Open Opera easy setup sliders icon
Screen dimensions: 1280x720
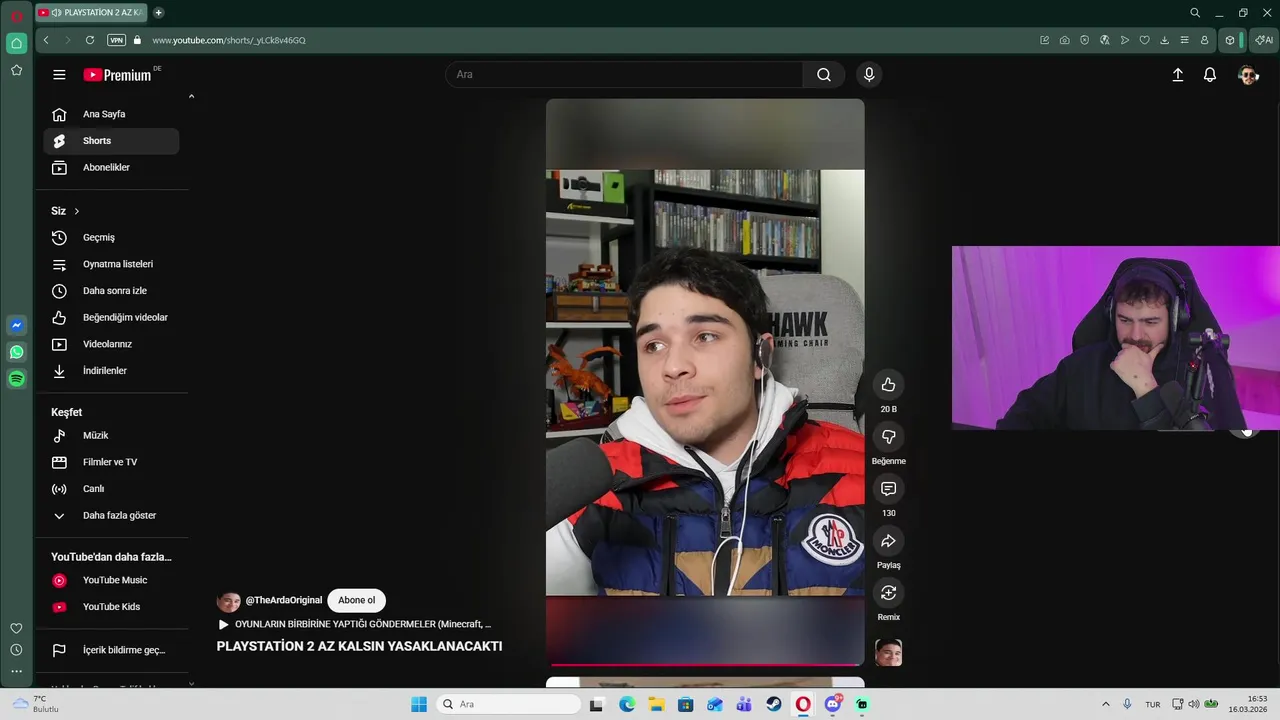click(1185, 40)
